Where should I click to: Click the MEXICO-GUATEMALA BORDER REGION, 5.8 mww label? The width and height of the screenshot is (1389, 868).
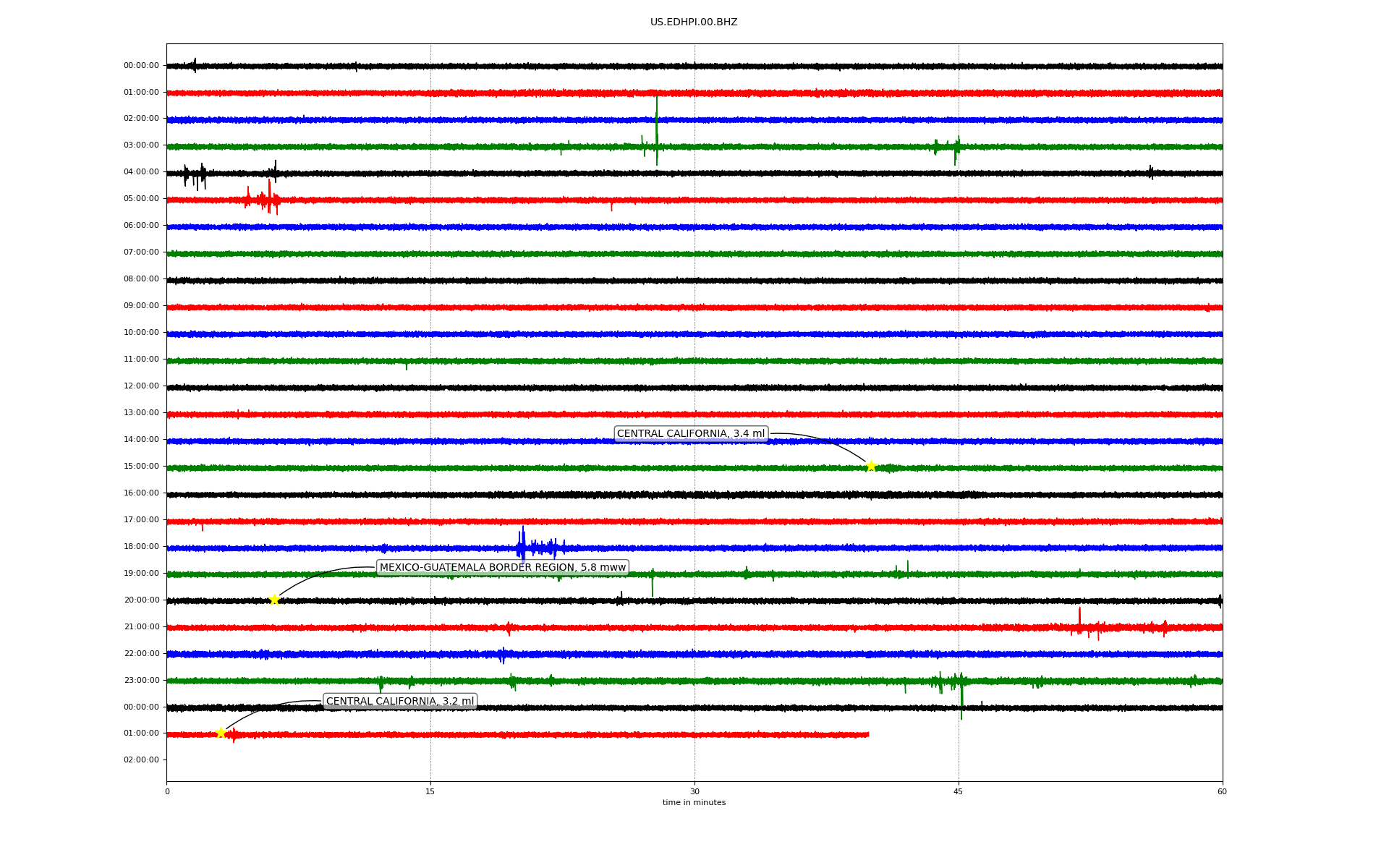[x=502, y=567]
